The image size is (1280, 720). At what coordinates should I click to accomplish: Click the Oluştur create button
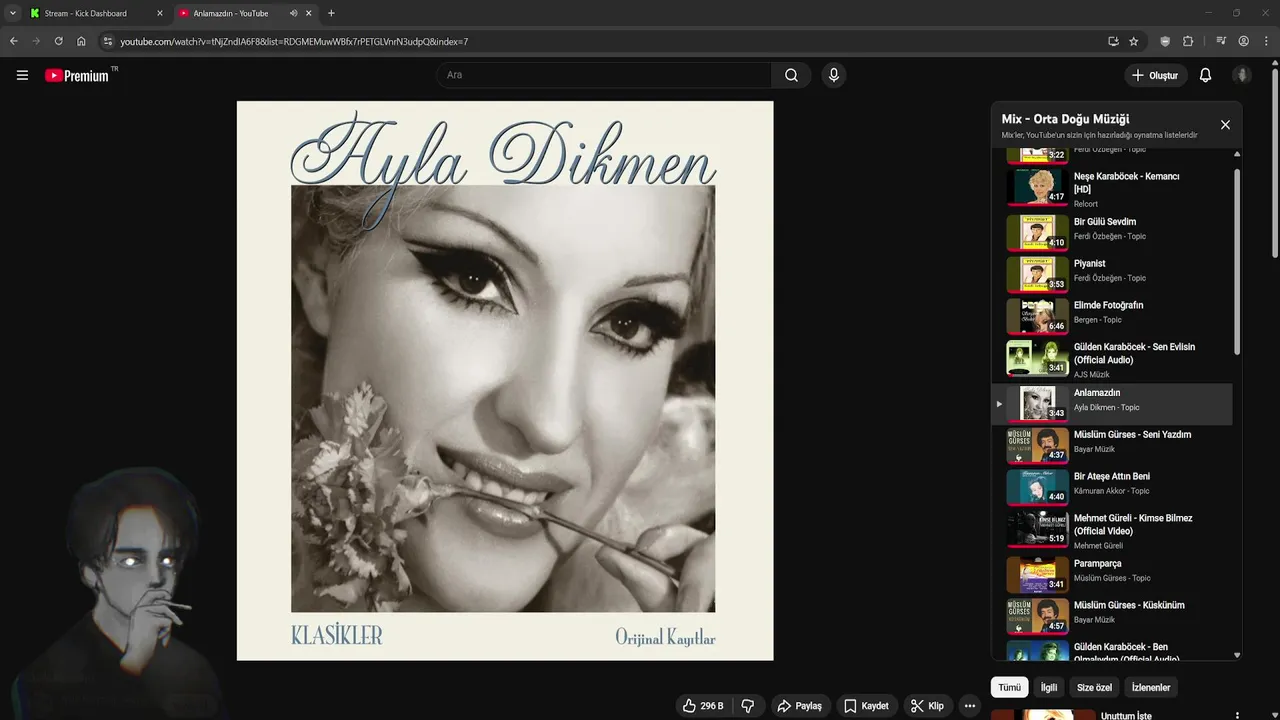tap(1155, 75)
